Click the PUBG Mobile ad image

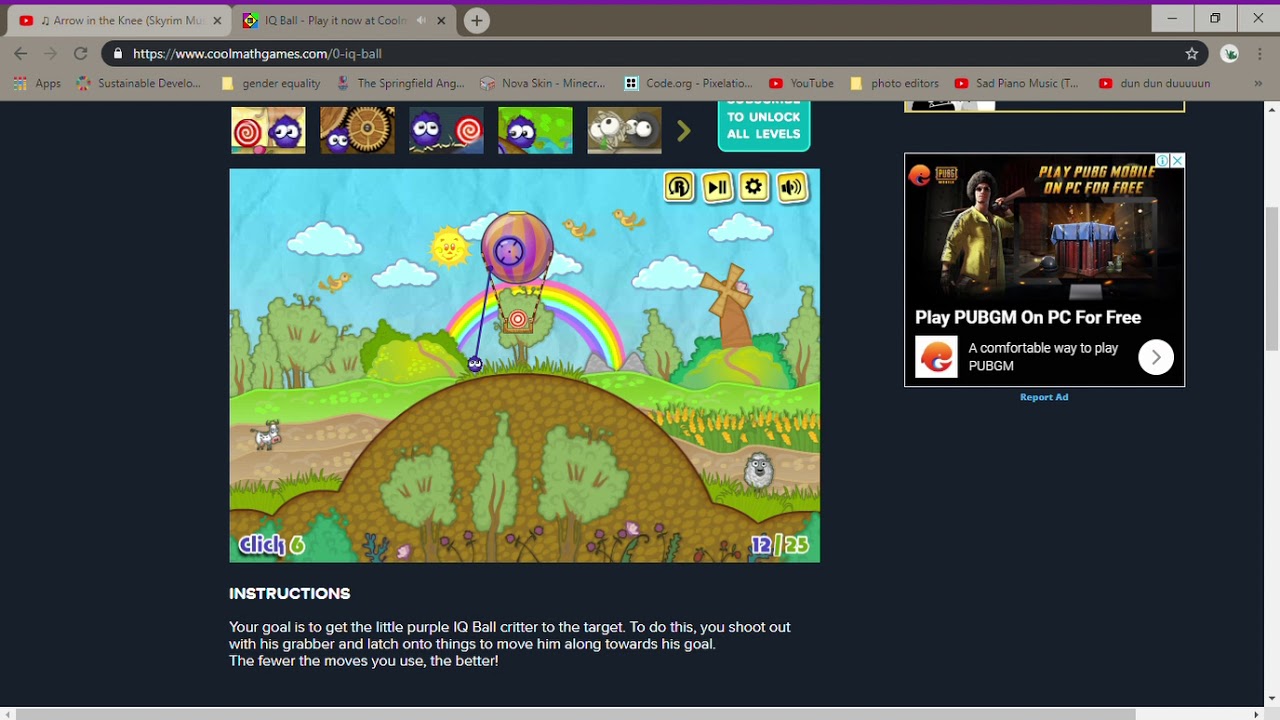1044,227
